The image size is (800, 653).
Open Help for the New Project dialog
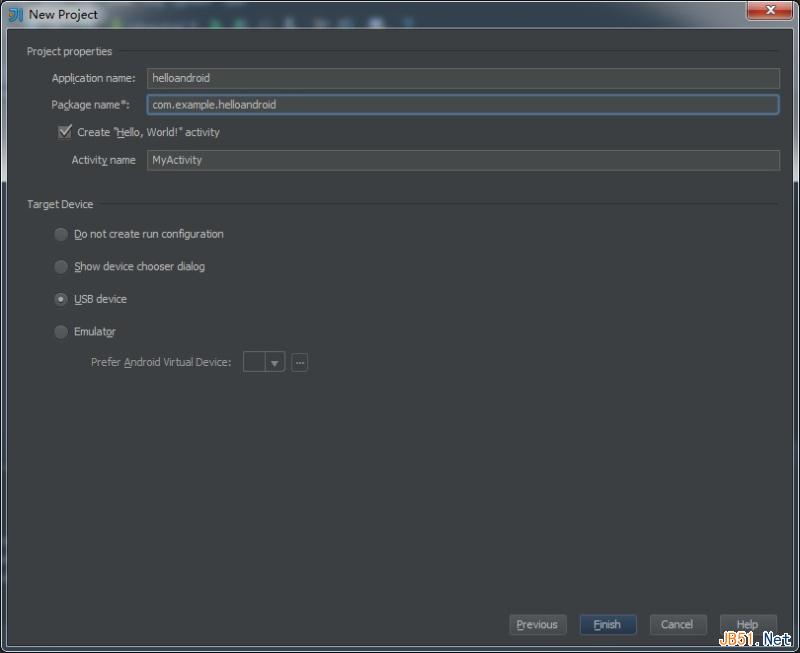[748, 624]
